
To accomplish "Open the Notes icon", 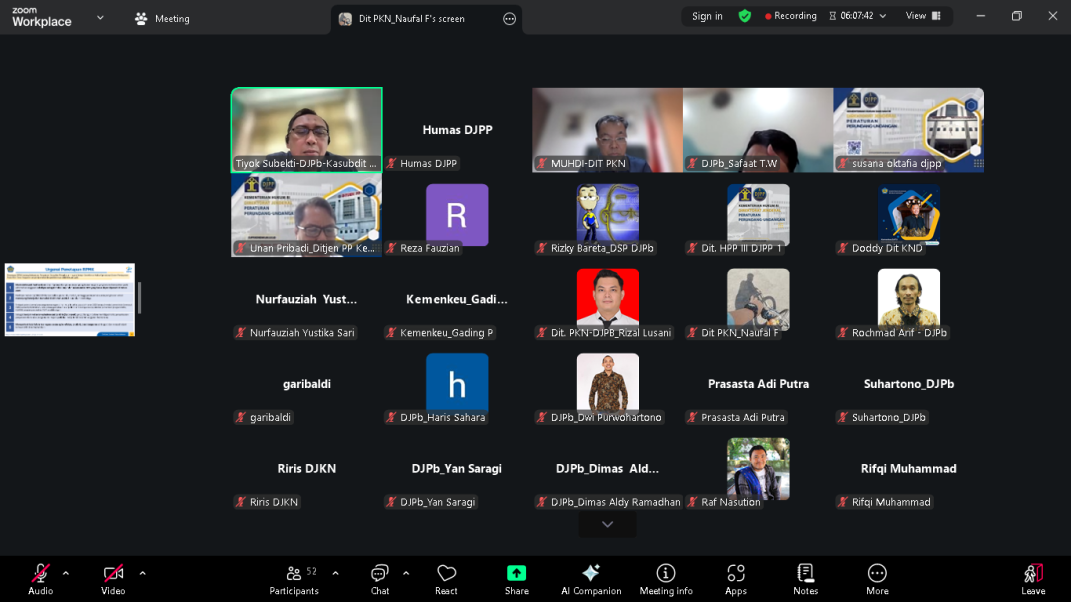I will point(805,573).
